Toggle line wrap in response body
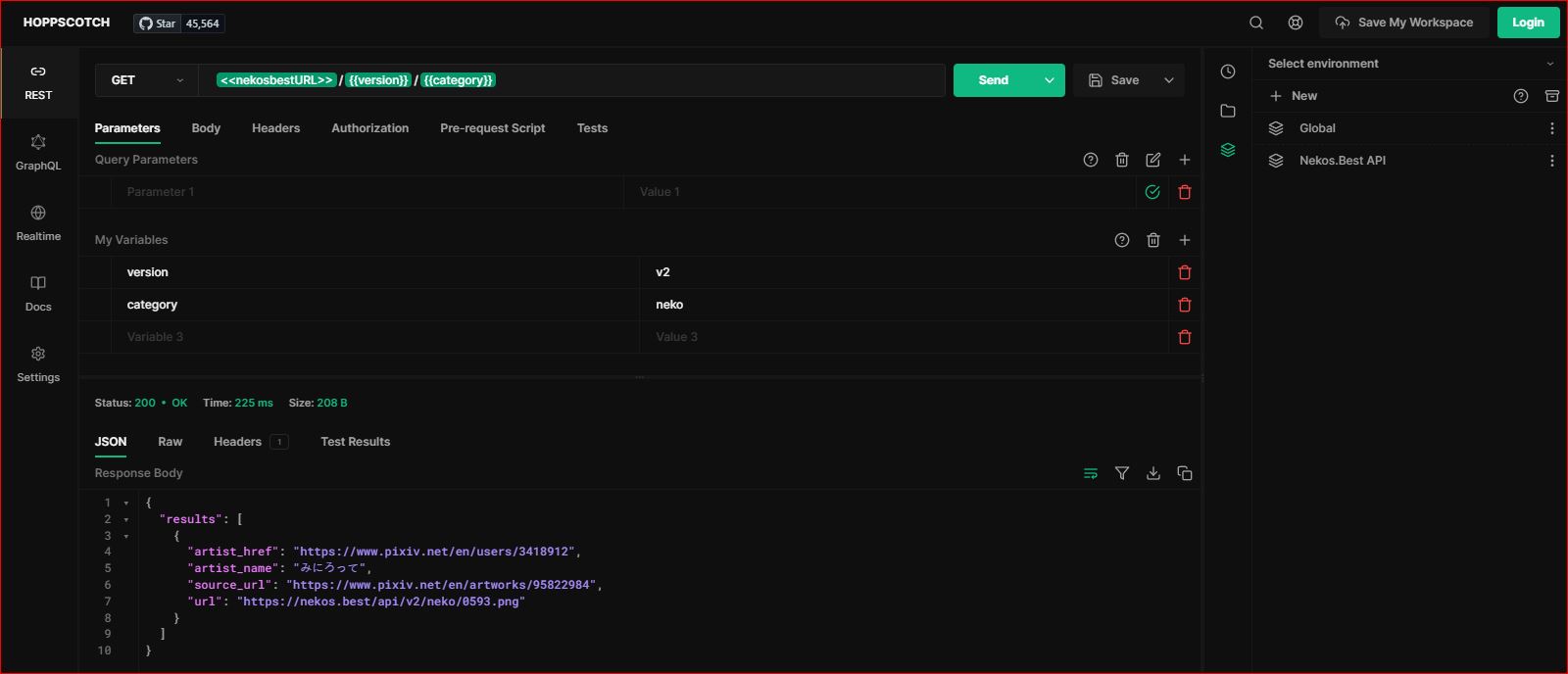 [x=1091, y=473]
